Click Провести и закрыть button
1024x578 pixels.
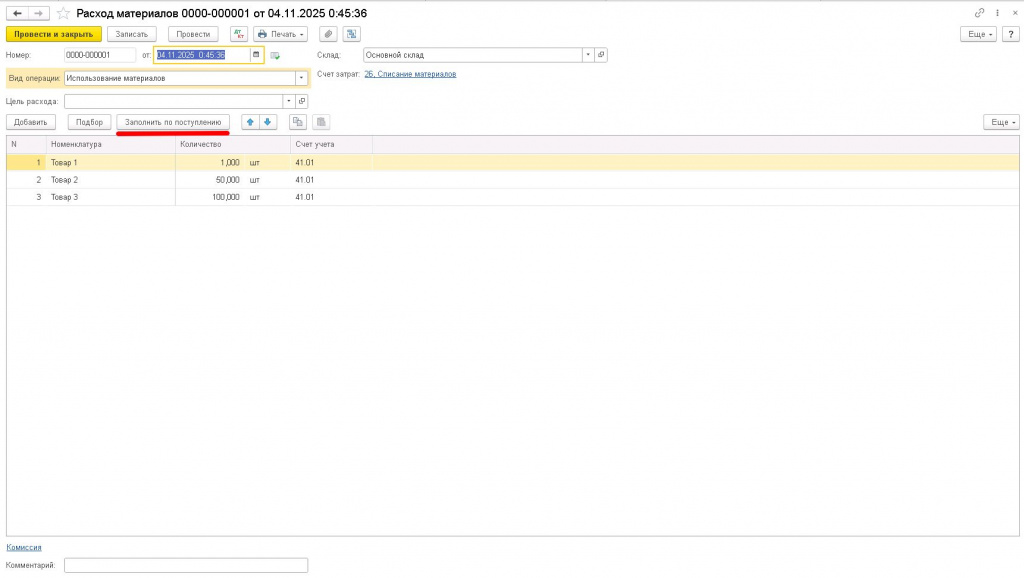click(x=54, y=34)
